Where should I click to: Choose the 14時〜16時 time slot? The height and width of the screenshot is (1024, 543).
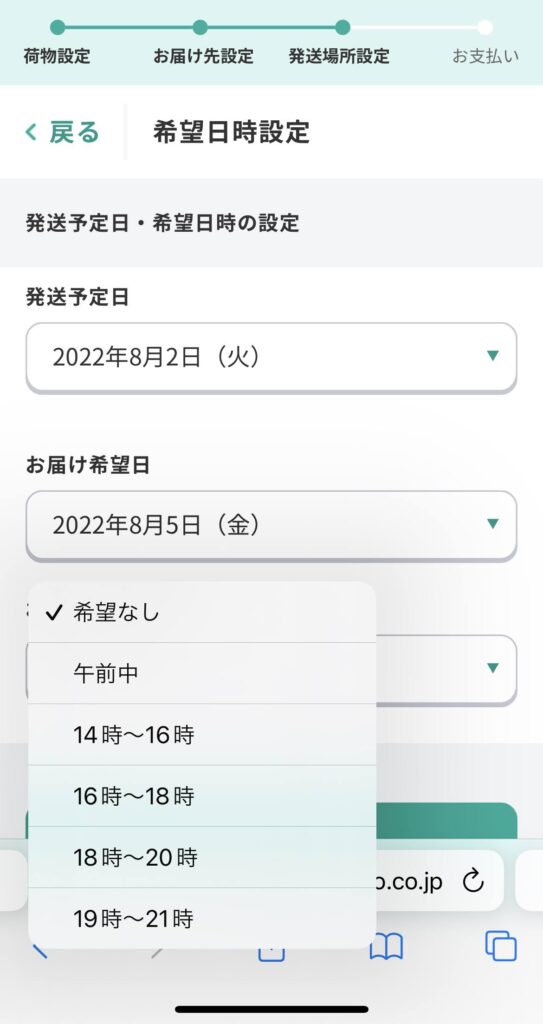202,735
